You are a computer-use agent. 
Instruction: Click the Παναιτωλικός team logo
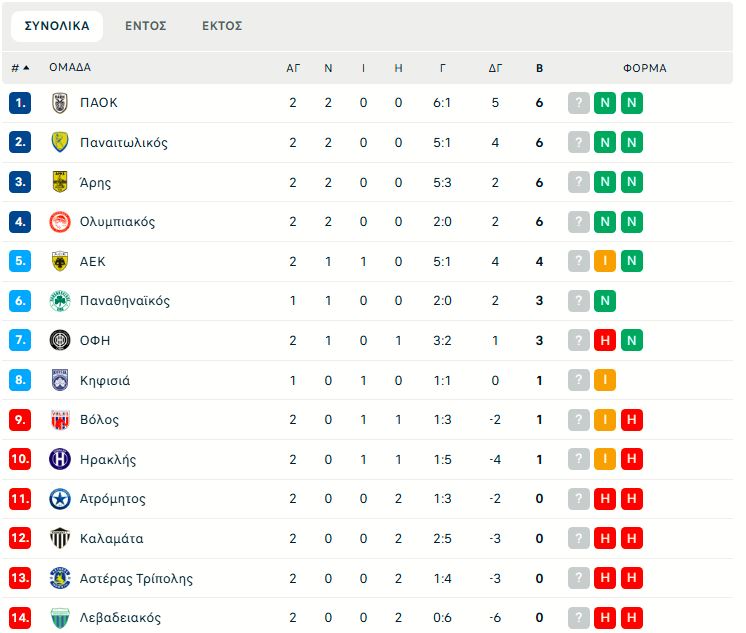[x=60, y=142]
